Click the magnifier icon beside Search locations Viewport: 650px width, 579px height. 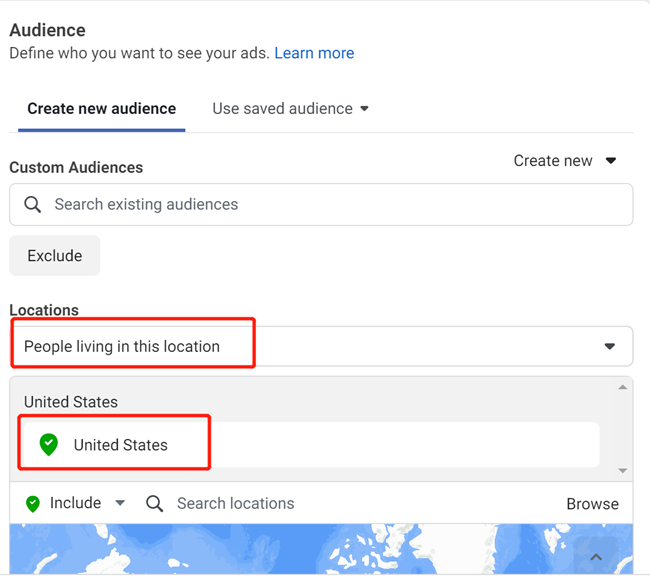[x=154, y=504]
